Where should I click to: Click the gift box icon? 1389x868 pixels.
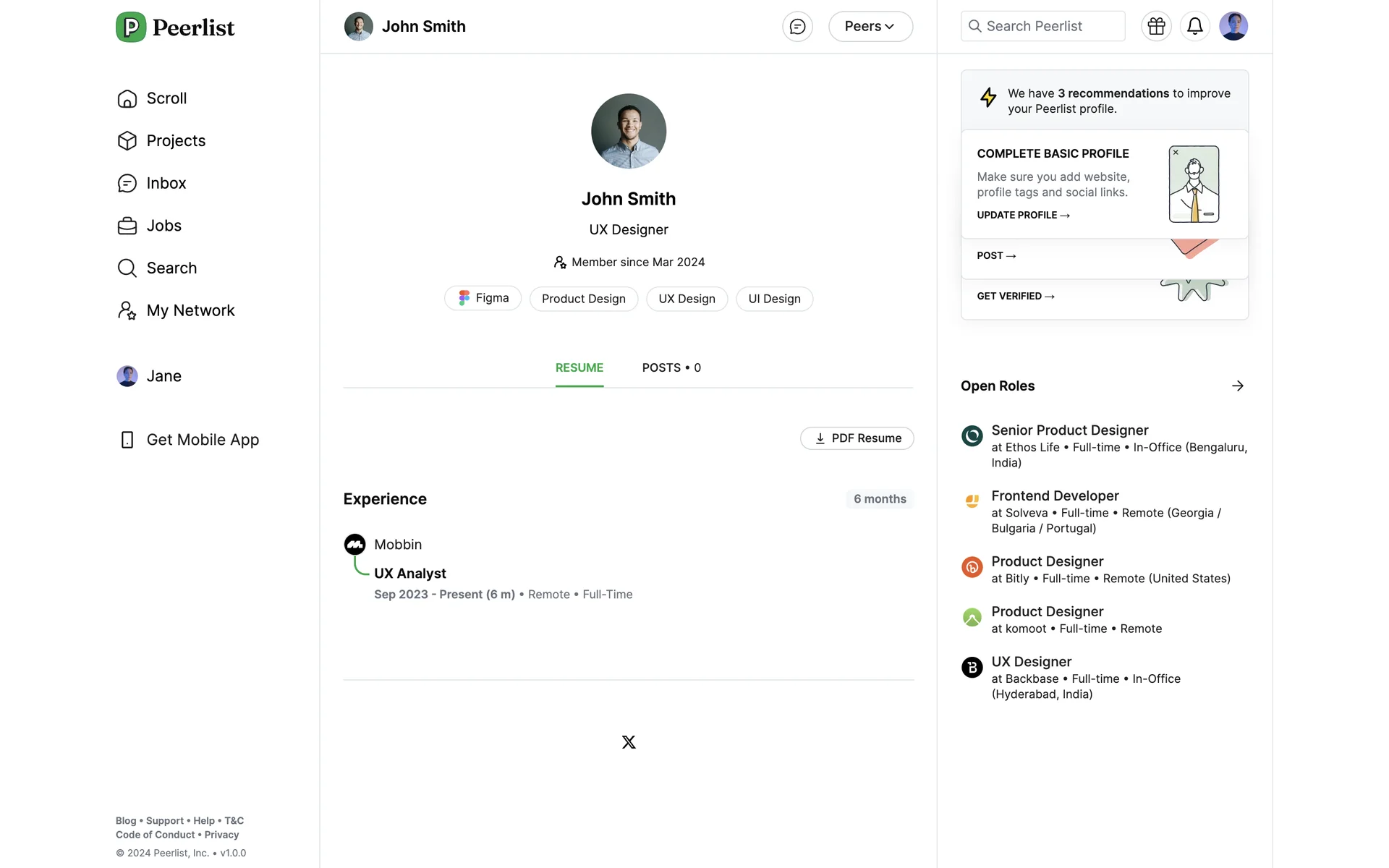(x=1156, y=27)
